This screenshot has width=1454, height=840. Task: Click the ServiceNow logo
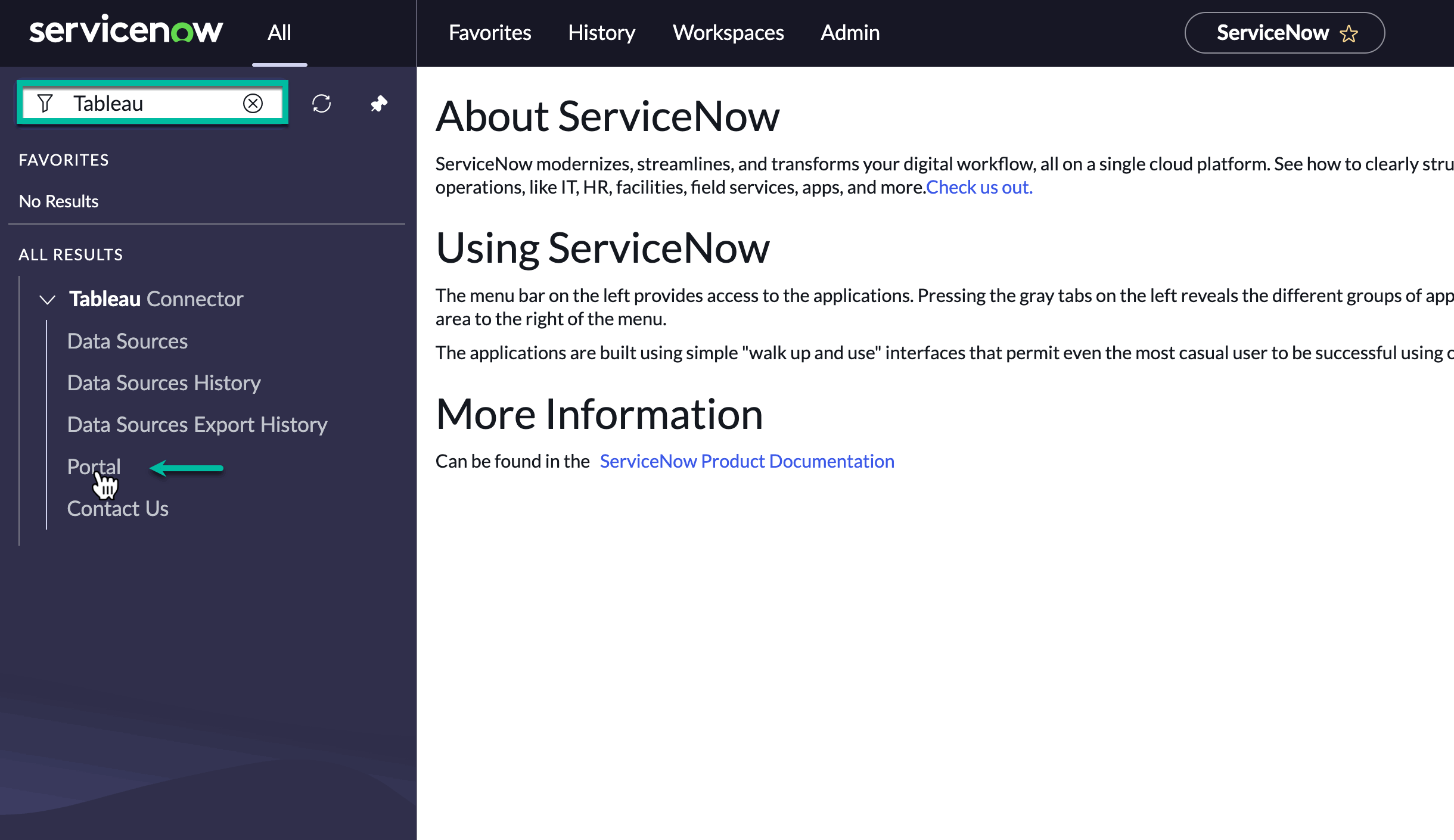[x=126, y=31]
